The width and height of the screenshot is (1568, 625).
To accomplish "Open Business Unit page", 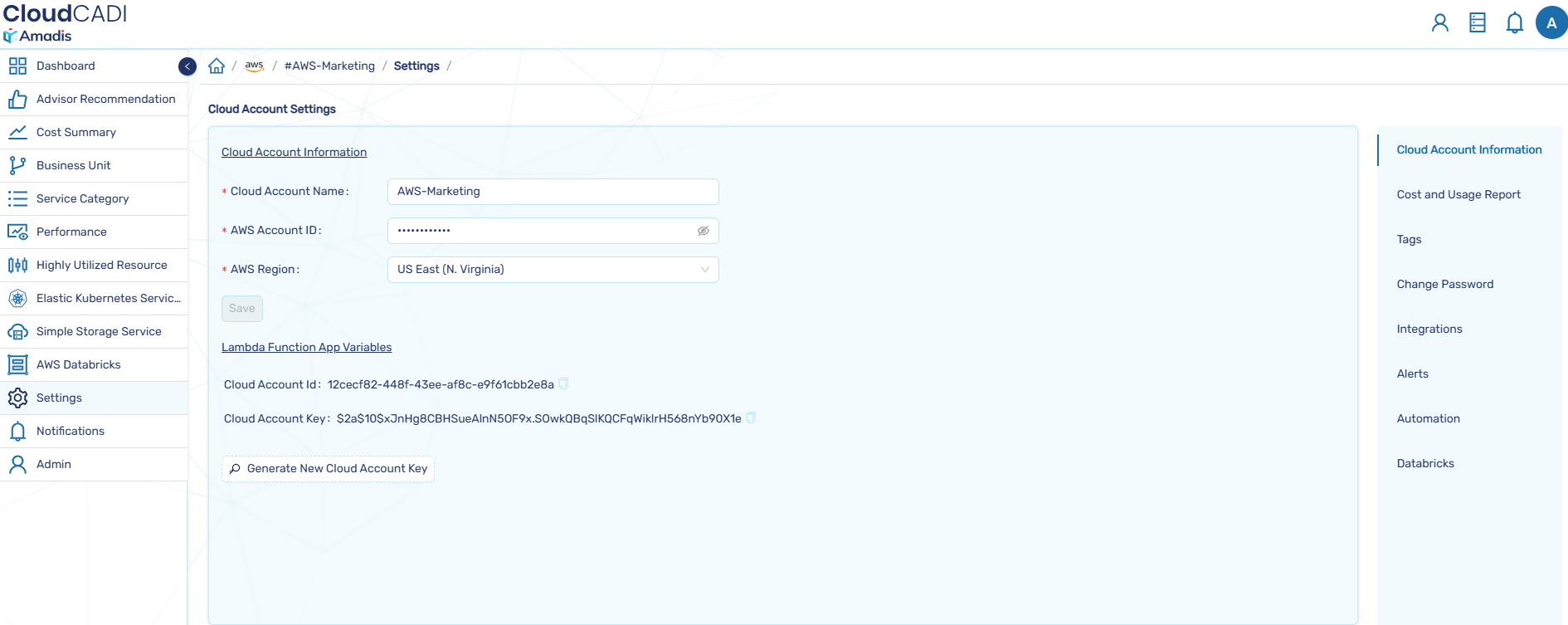I will pyautogui.click(x=94, y=165).
